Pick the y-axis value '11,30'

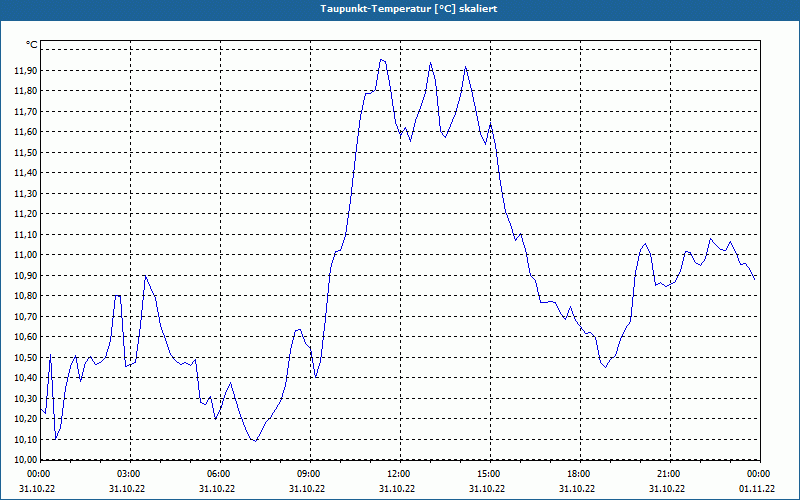pos(26,193)
